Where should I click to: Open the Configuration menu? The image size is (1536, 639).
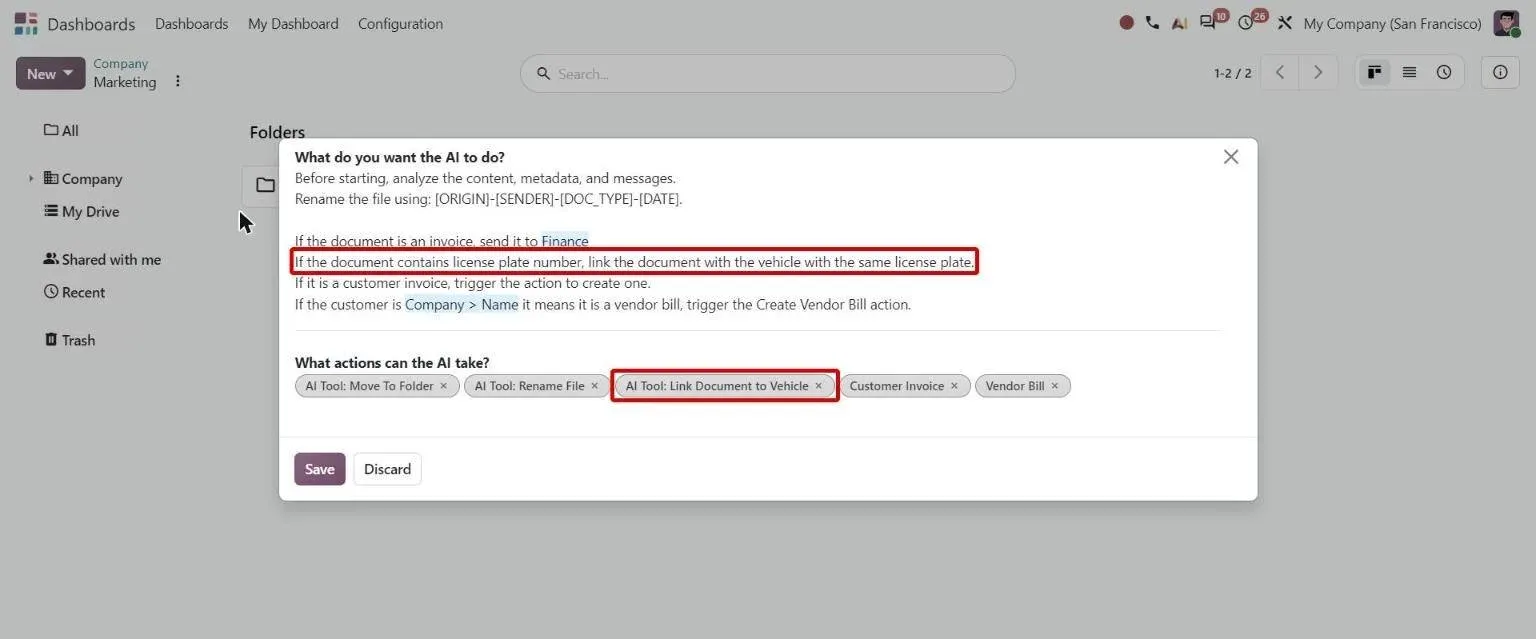click(400, 23)
